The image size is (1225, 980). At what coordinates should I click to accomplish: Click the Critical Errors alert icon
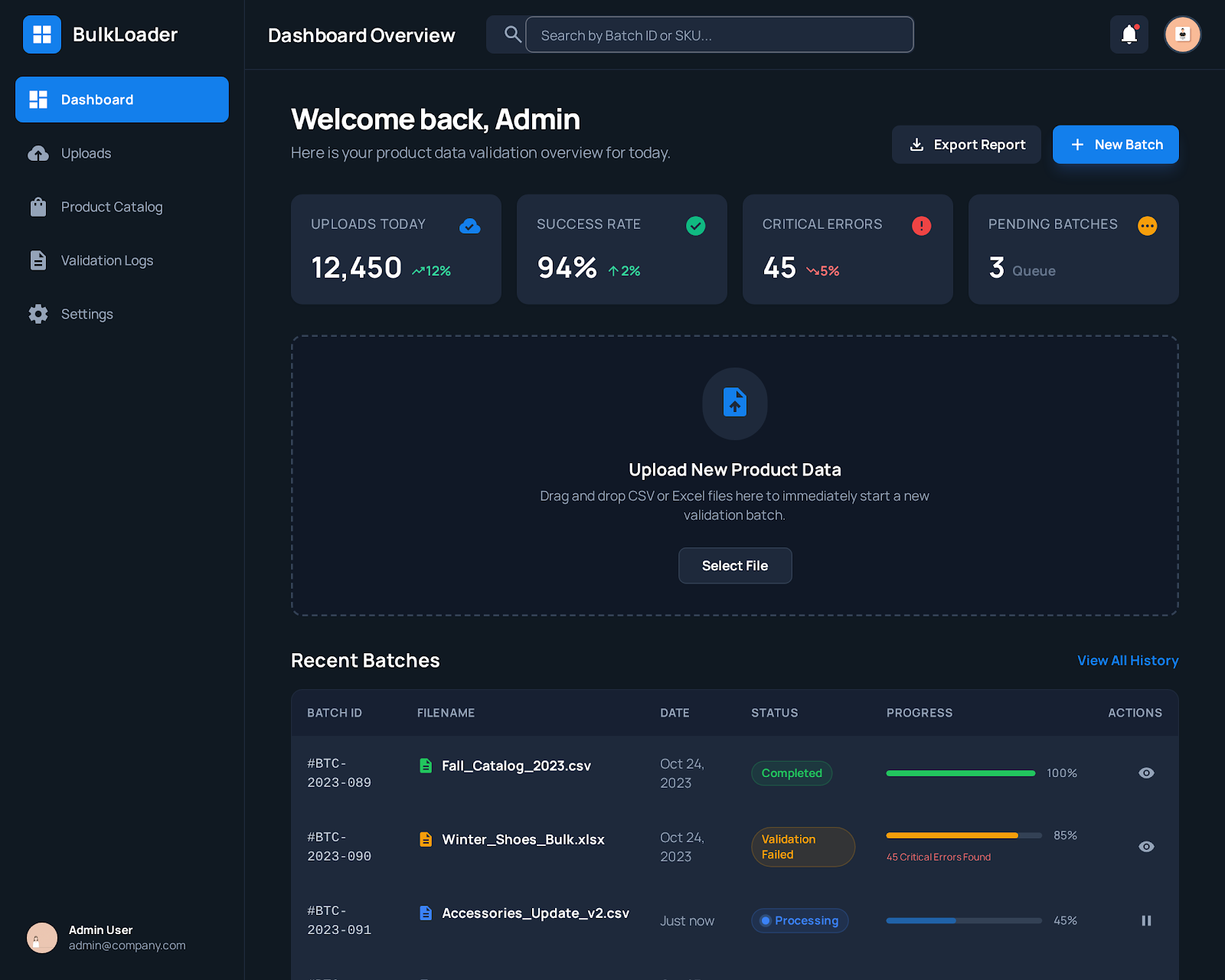point(921,226)
